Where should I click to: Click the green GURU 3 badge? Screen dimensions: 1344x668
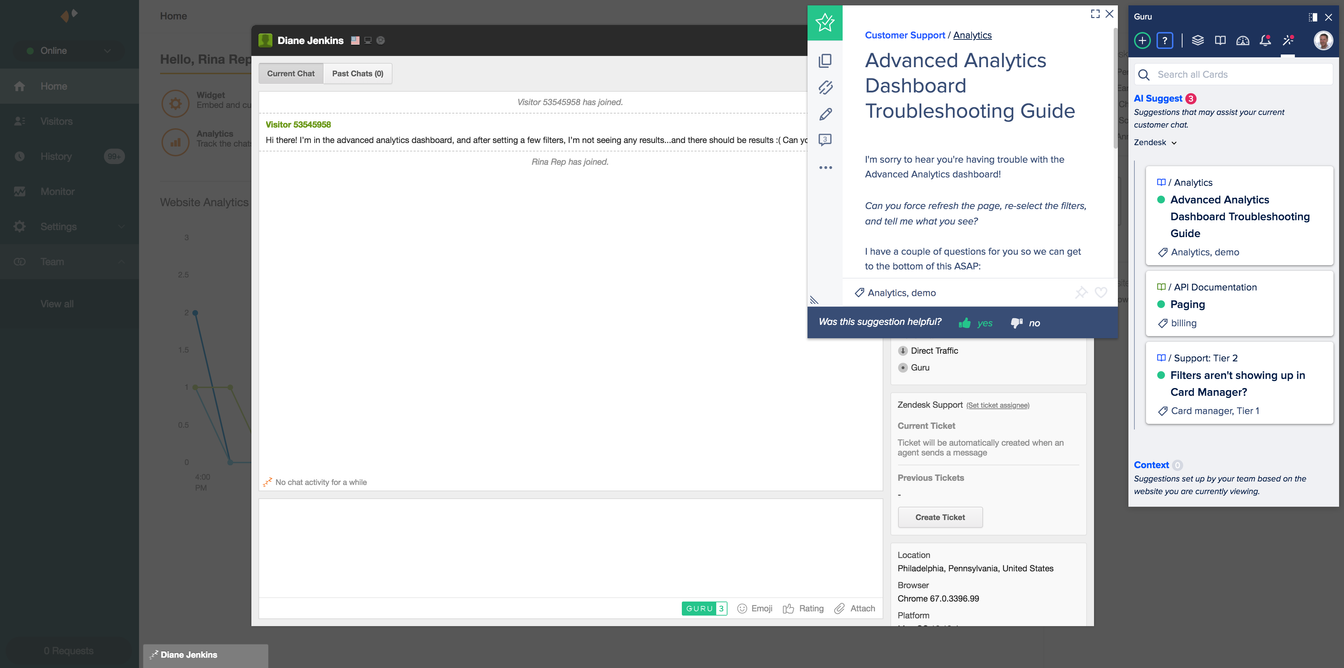705,608
